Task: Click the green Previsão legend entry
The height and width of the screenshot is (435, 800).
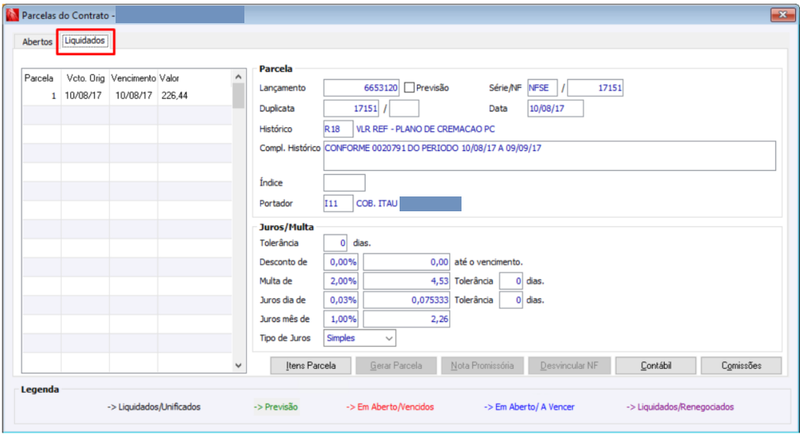Action: [x=276, y=407]
